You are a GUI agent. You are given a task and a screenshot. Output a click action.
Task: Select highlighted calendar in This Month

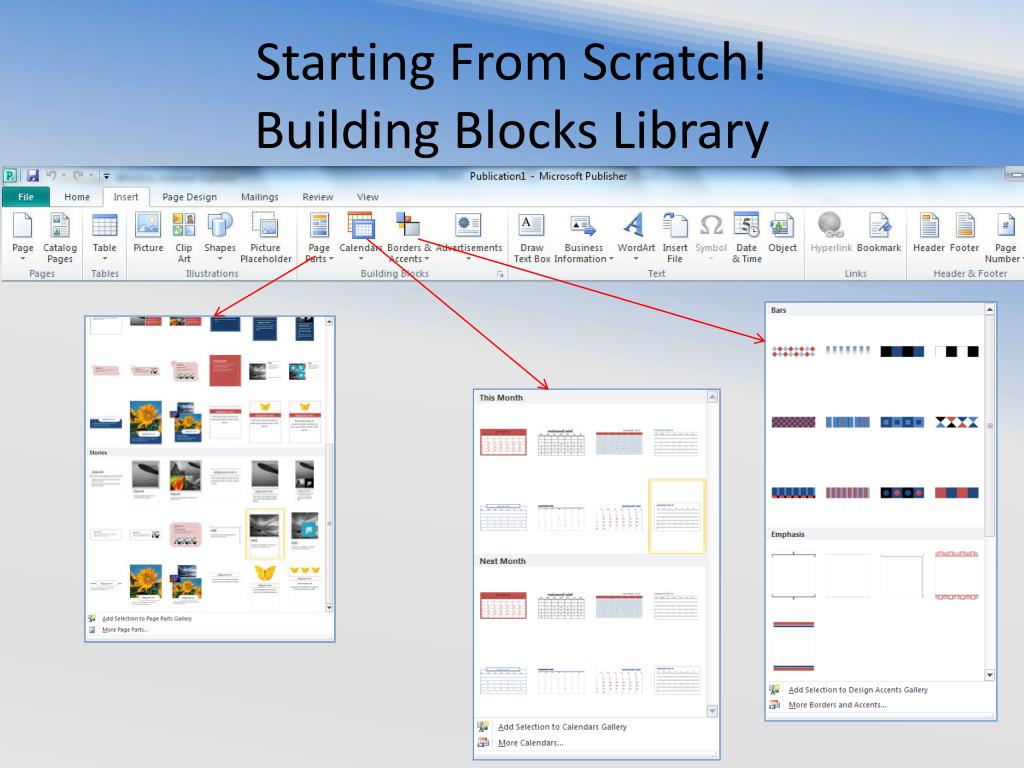pyautogui.click(x=677, y=516)
